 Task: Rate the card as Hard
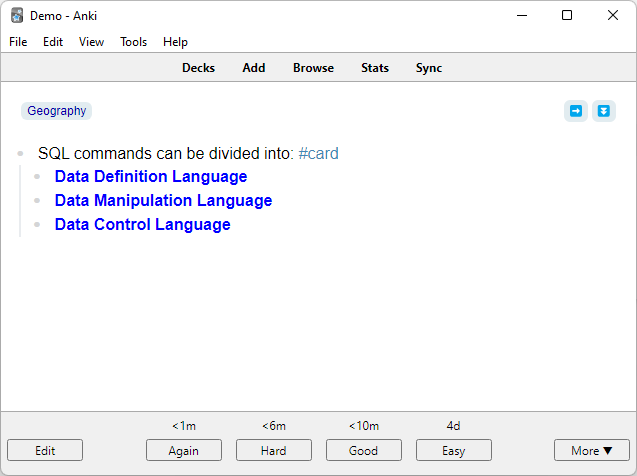coord(274,450)
